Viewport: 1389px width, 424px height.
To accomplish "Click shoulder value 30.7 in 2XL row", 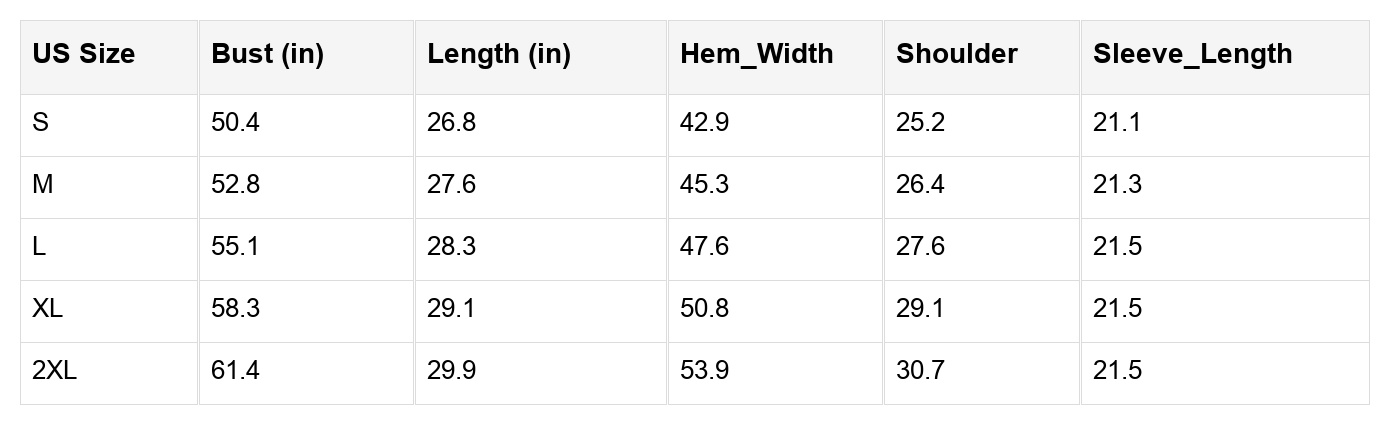I will click(920, 371).
